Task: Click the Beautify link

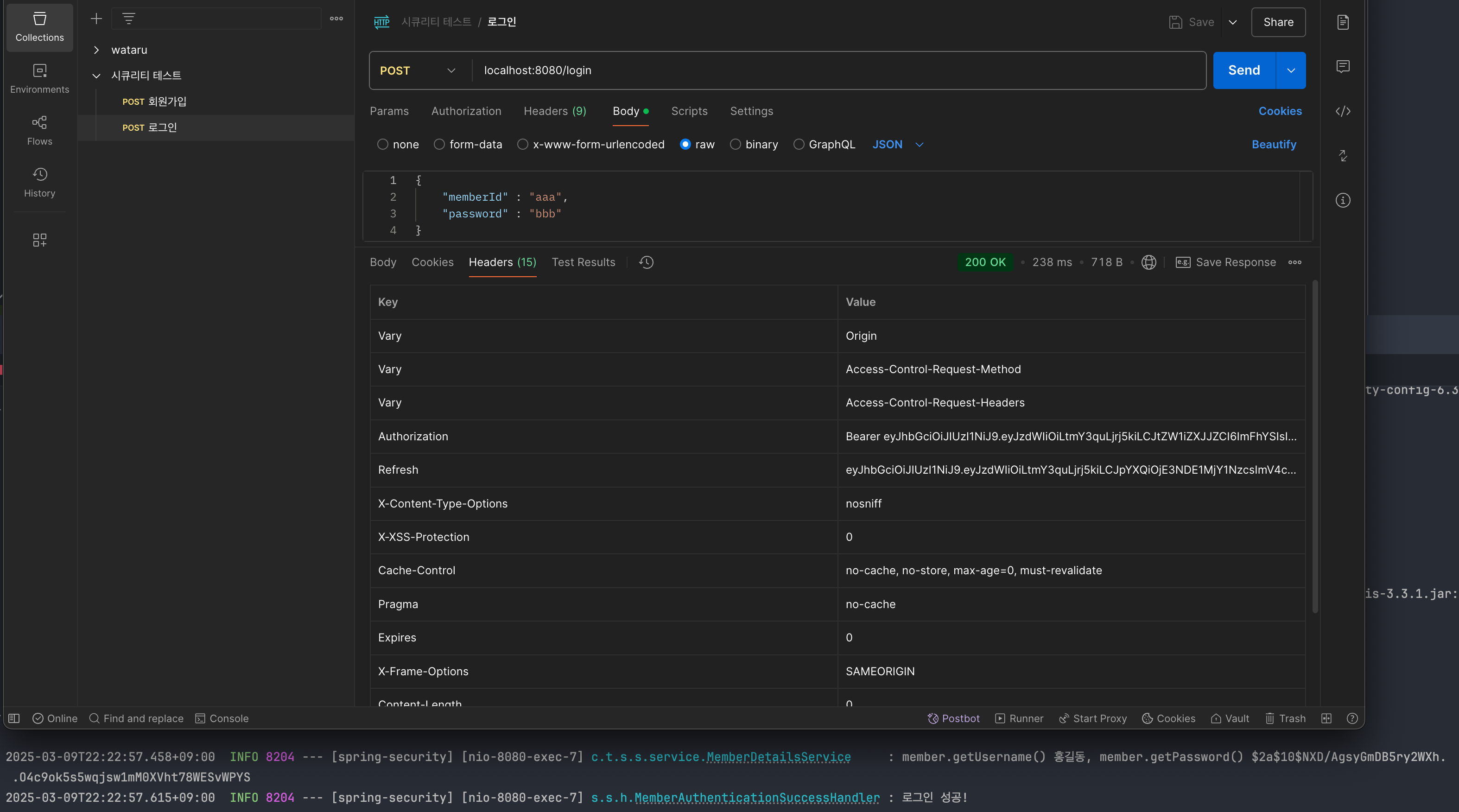Action: 1274,145
